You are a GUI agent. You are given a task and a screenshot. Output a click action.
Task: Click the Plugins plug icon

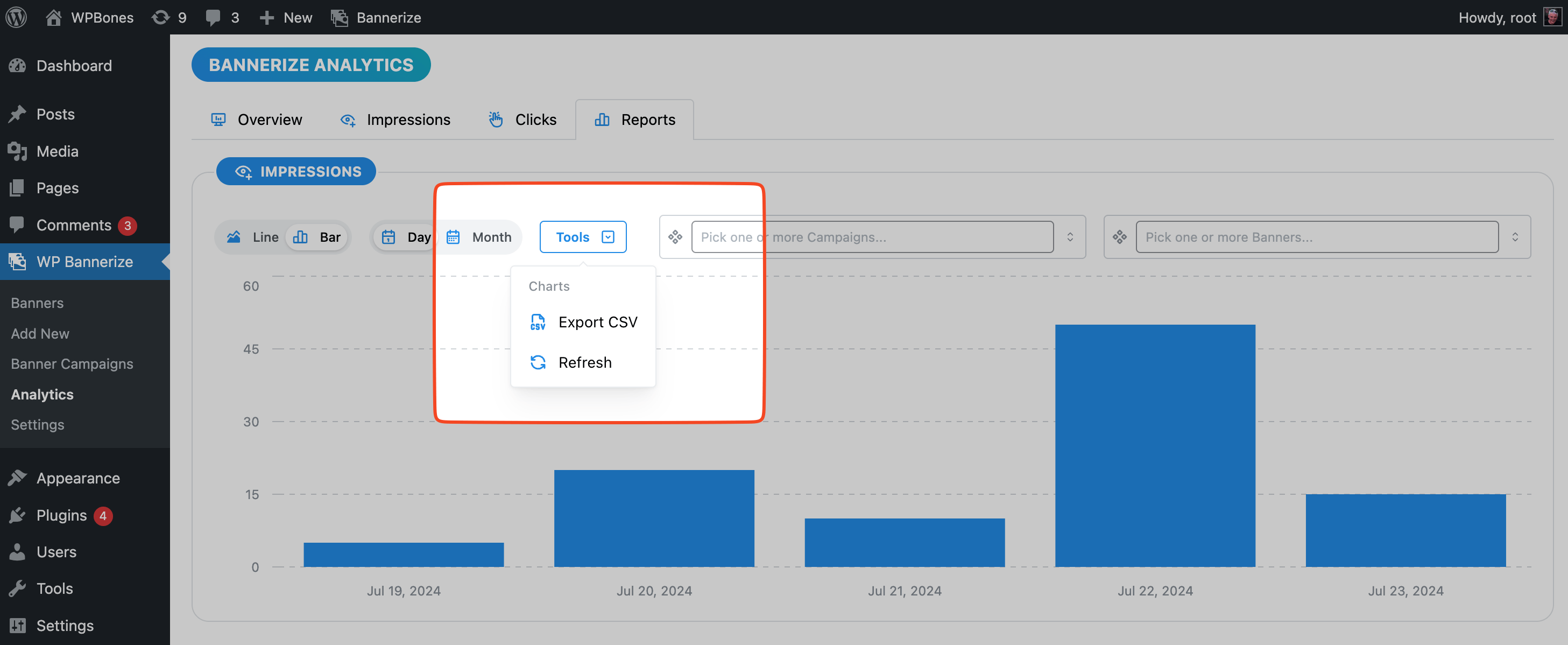coord(18,515)
